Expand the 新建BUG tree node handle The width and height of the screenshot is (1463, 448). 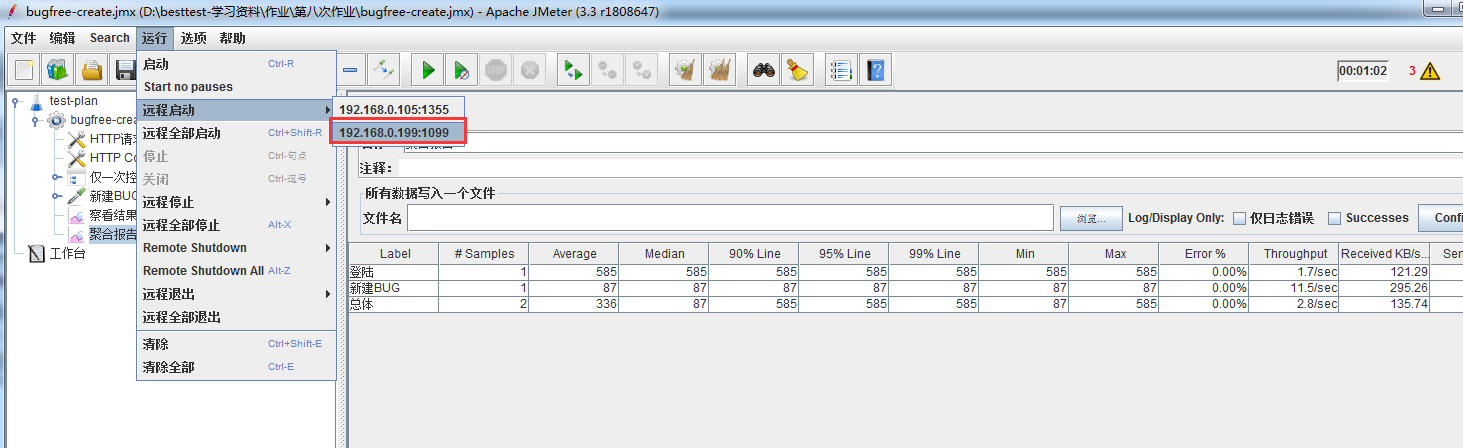coord(56,196)
